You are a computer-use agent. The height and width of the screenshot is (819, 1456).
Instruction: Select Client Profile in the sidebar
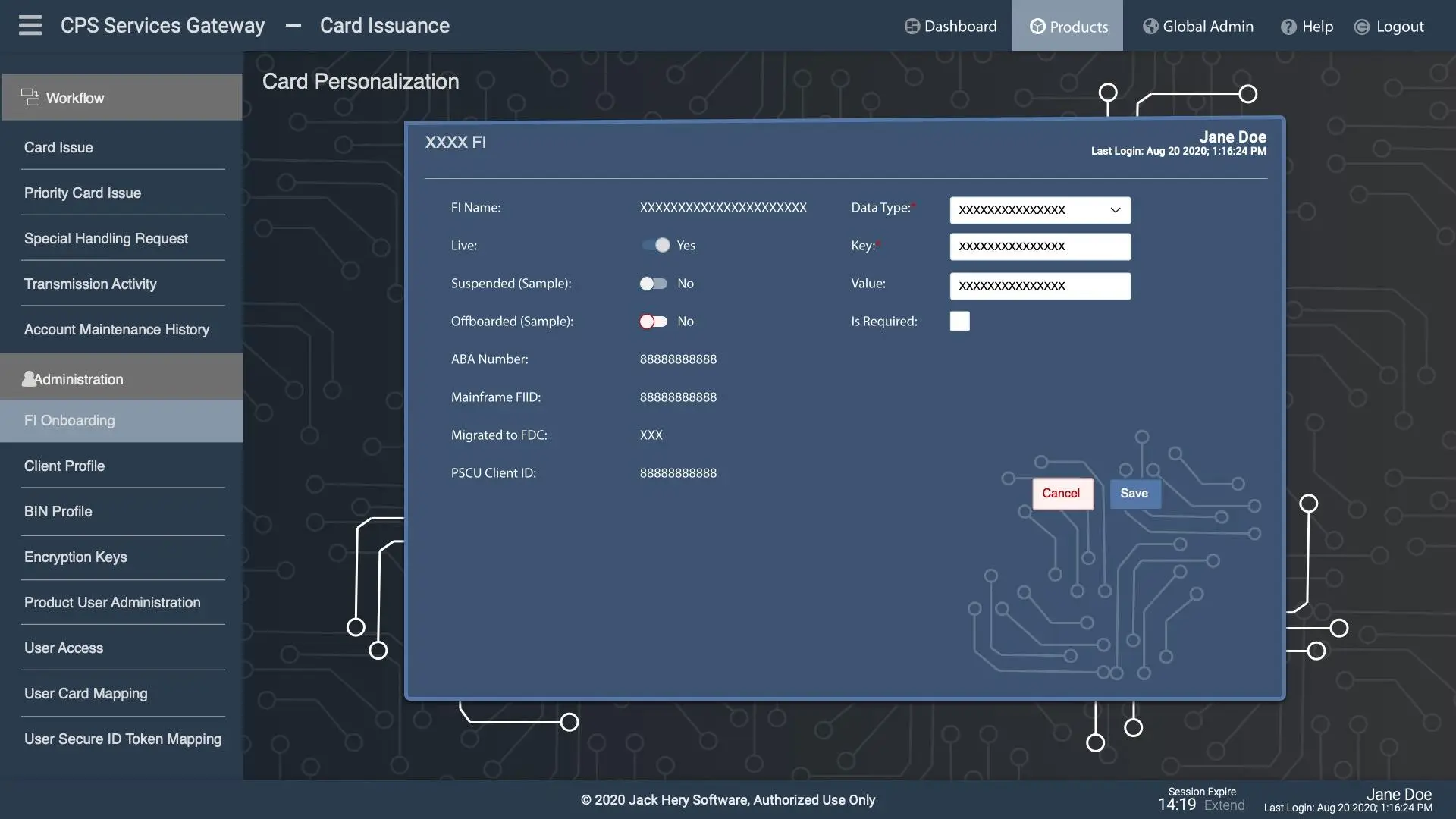click(64, 466)
